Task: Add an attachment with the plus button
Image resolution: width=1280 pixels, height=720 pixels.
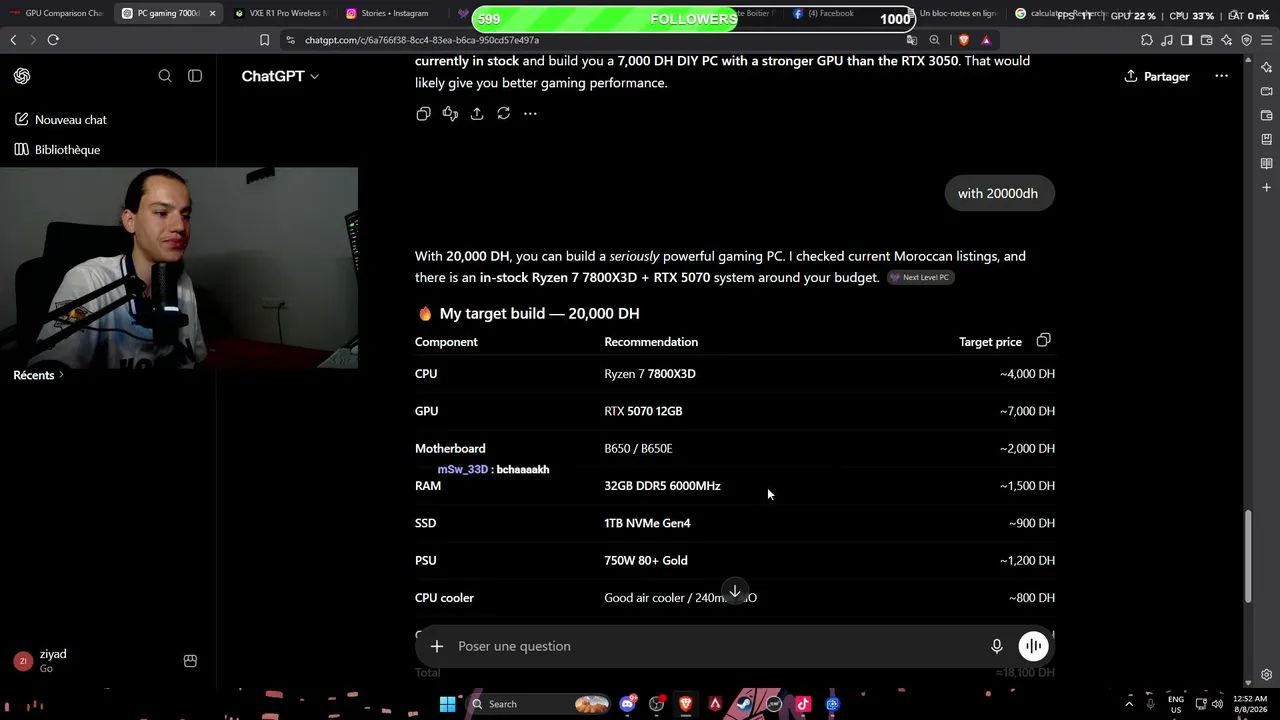Action: coord(437,646)
